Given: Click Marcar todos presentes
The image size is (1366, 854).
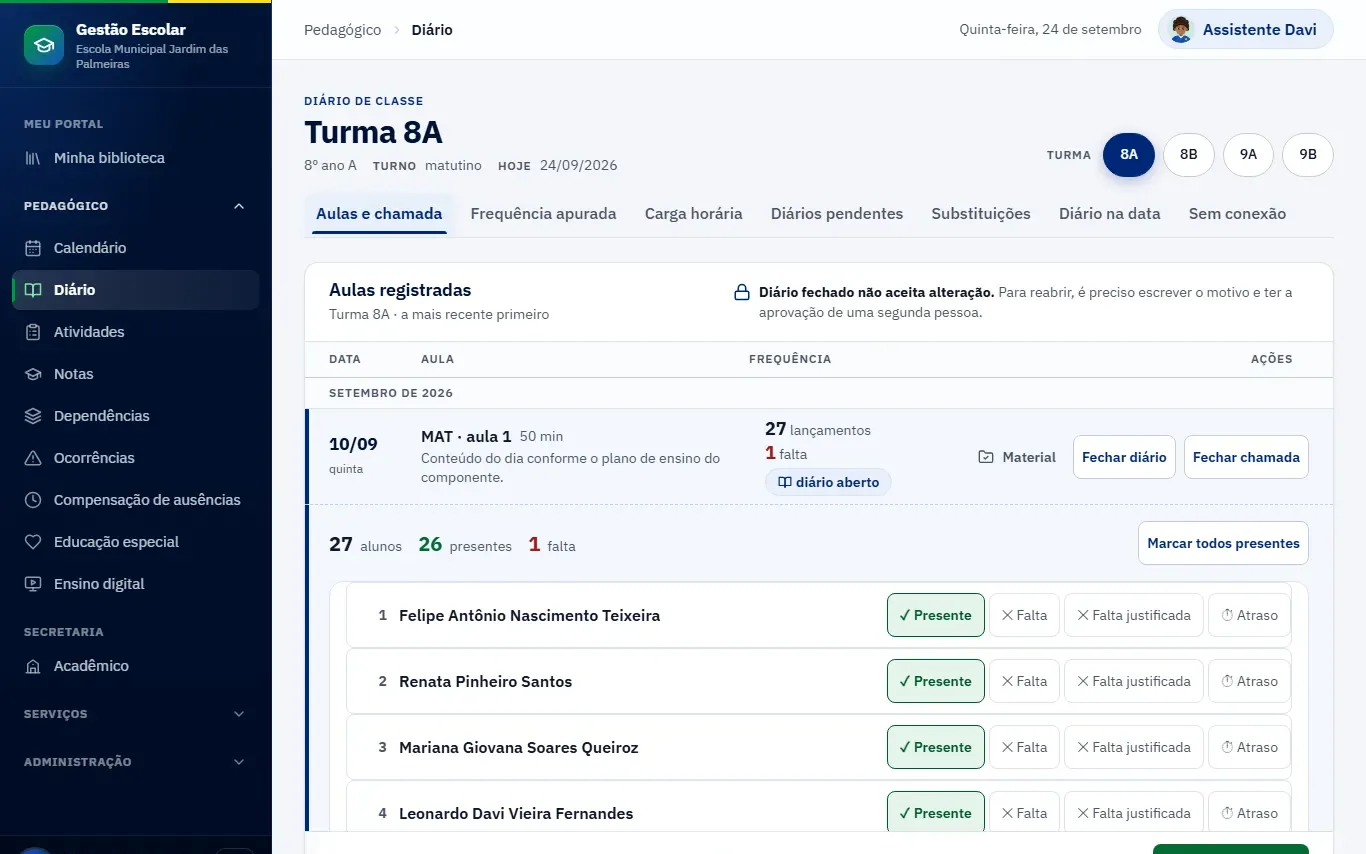Looking at the screenshot, I should pos(1223,543).
